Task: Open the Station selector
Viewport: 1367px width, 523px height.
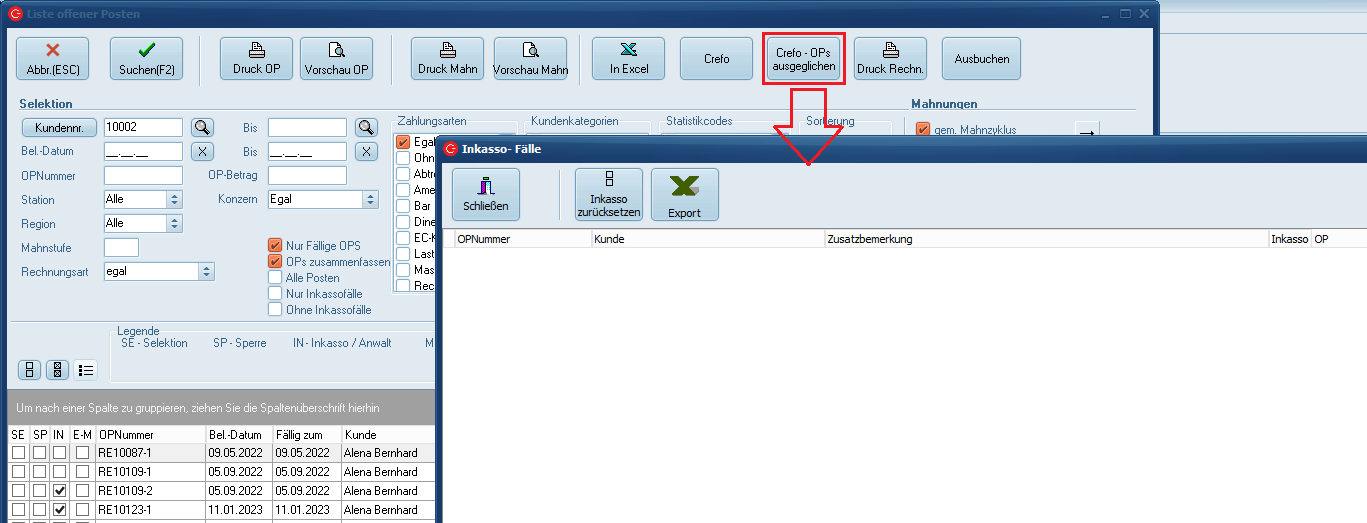Action: (x=174, y=199)
